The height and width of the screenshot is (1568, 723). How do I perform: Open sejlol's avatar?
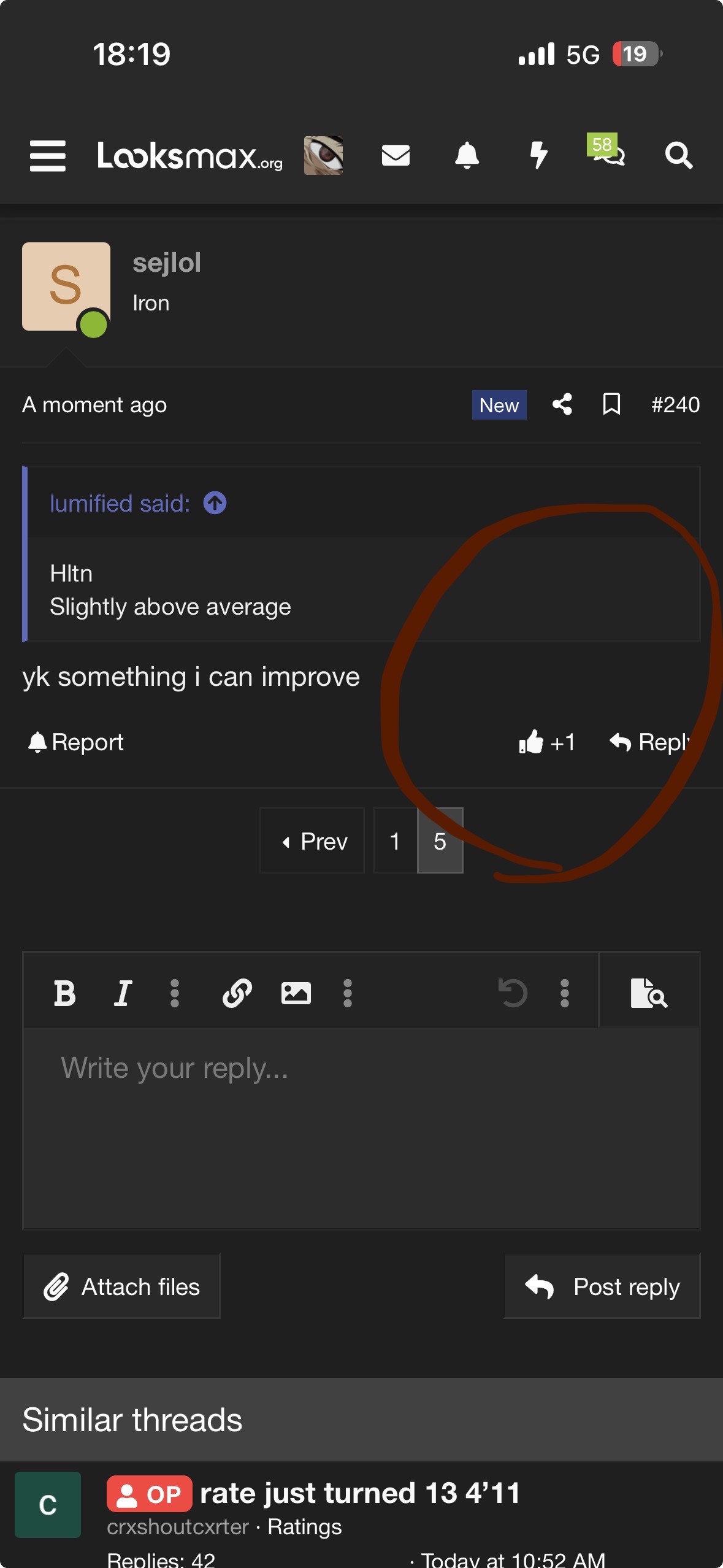coord(66,286)
